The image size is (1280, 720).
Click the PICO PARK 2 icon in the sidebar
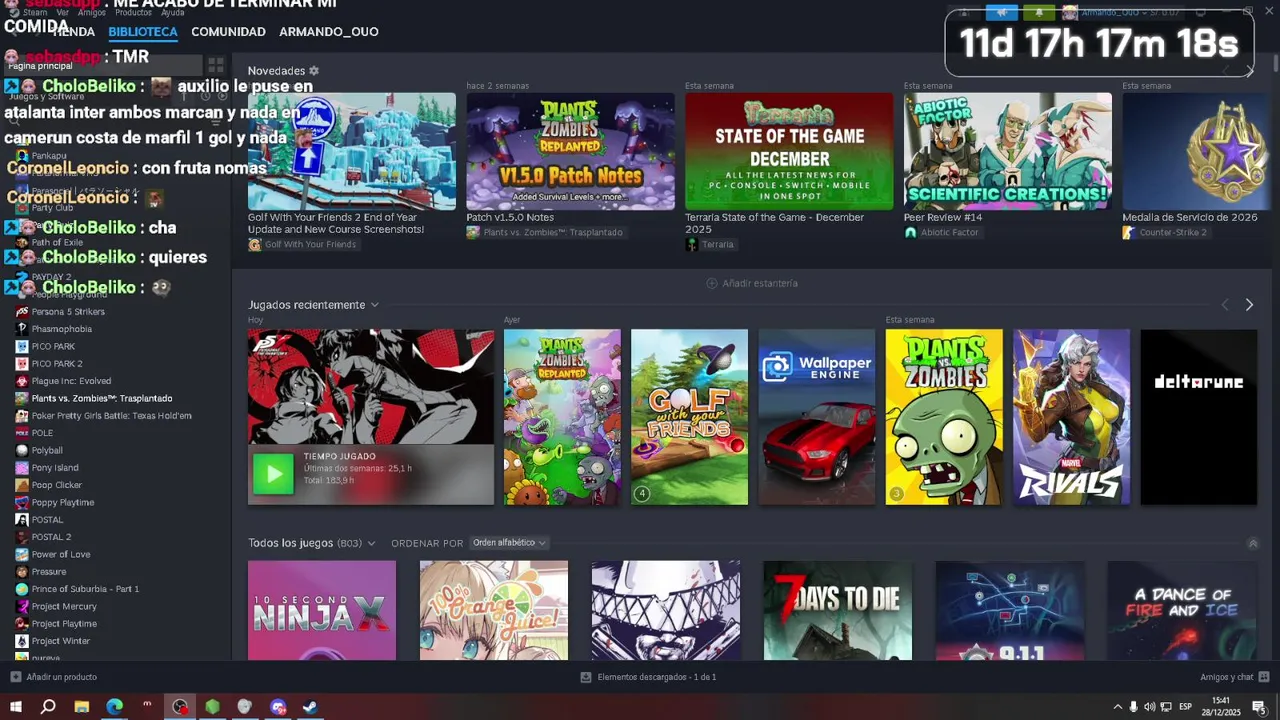pyautogui.click(x=22, y=364)
